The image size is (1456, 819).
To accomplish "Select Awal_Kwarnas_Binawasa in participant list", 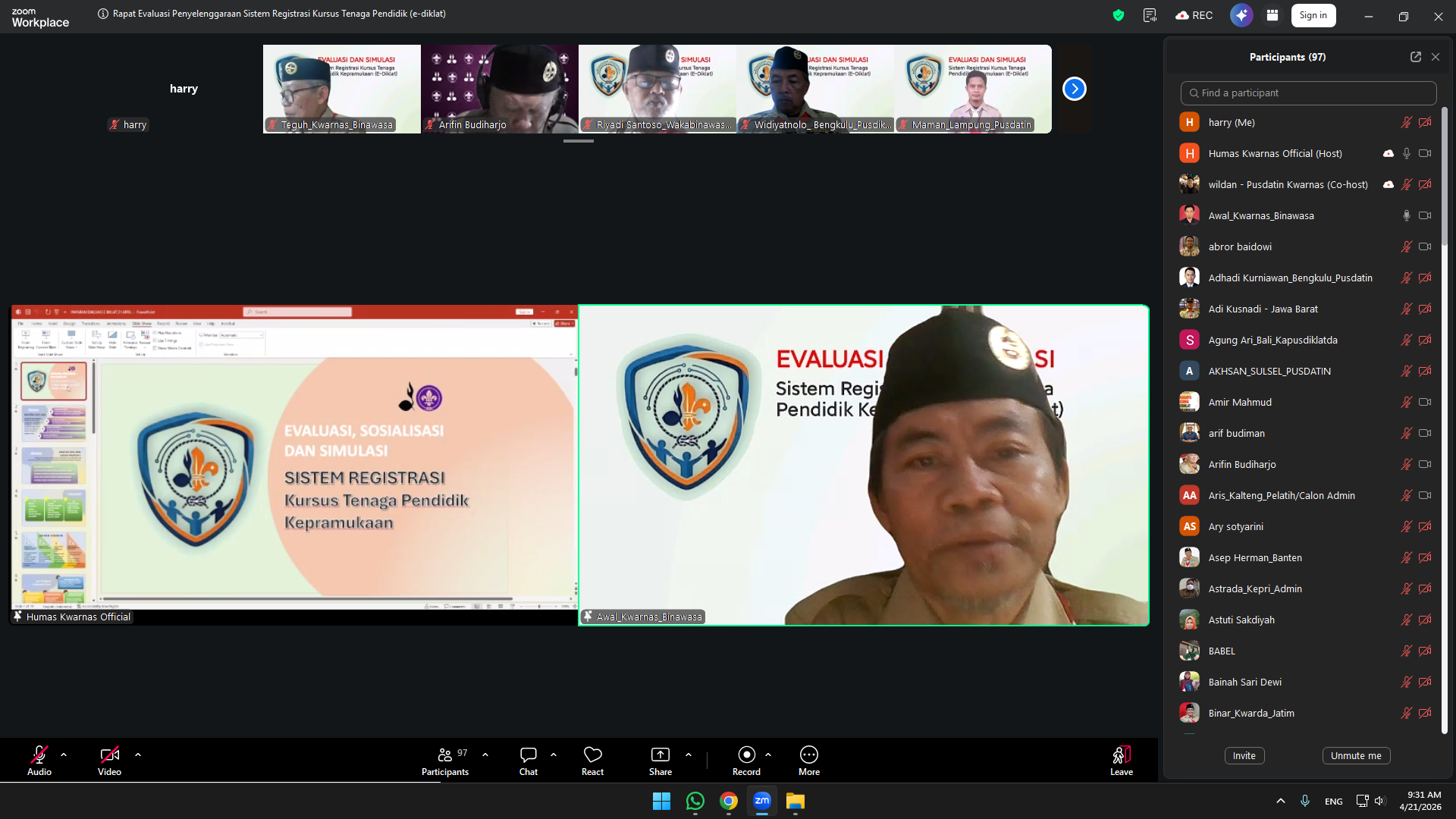I will pos(1260,215).
